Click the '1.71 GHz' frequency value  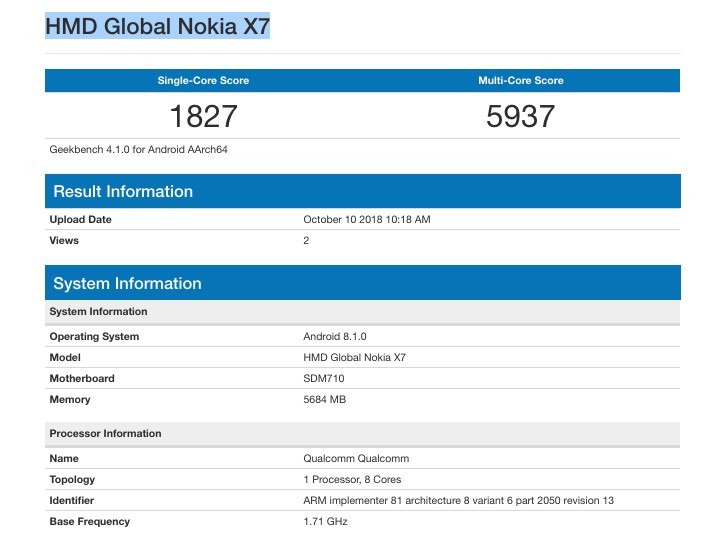(325, 522)
